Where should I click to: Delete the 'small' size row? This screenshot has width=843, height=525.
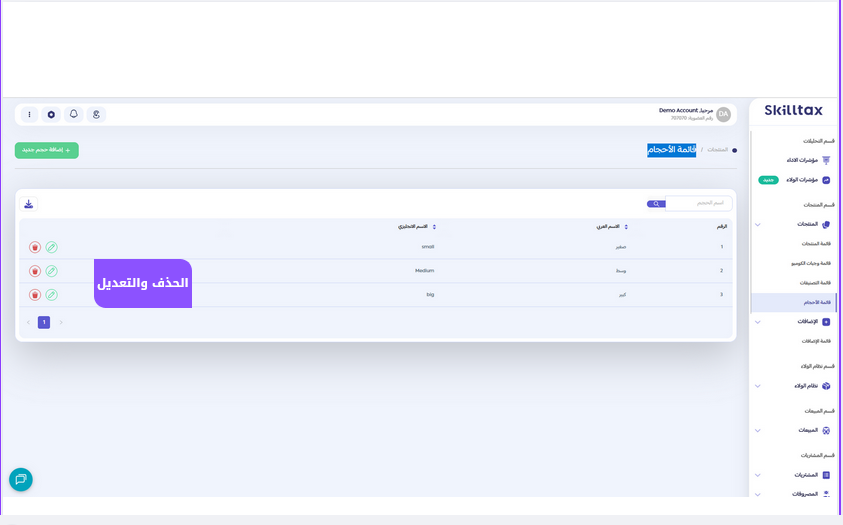point(35,247)
